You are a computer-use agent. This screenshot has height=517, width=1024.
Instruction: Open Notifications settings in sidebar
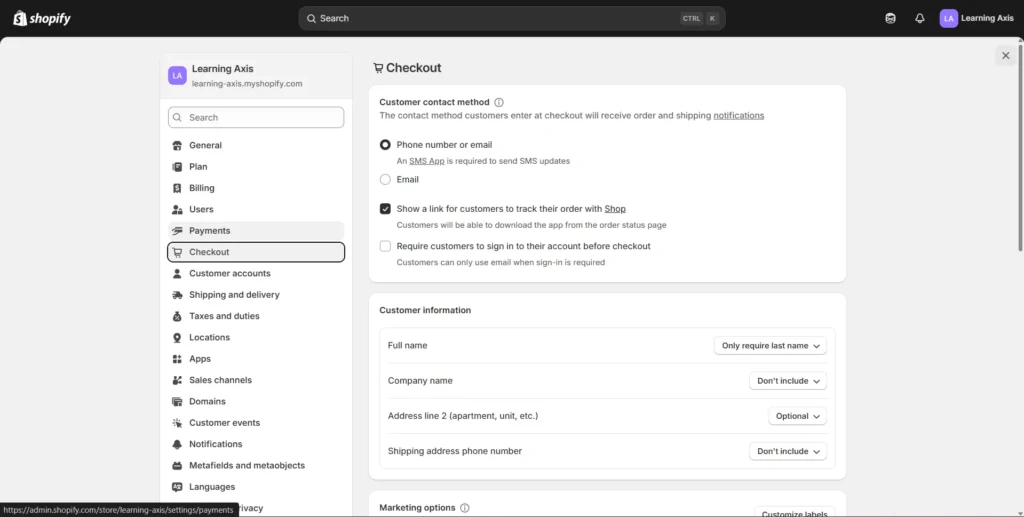pyautogui.click(x=256, y=444)
